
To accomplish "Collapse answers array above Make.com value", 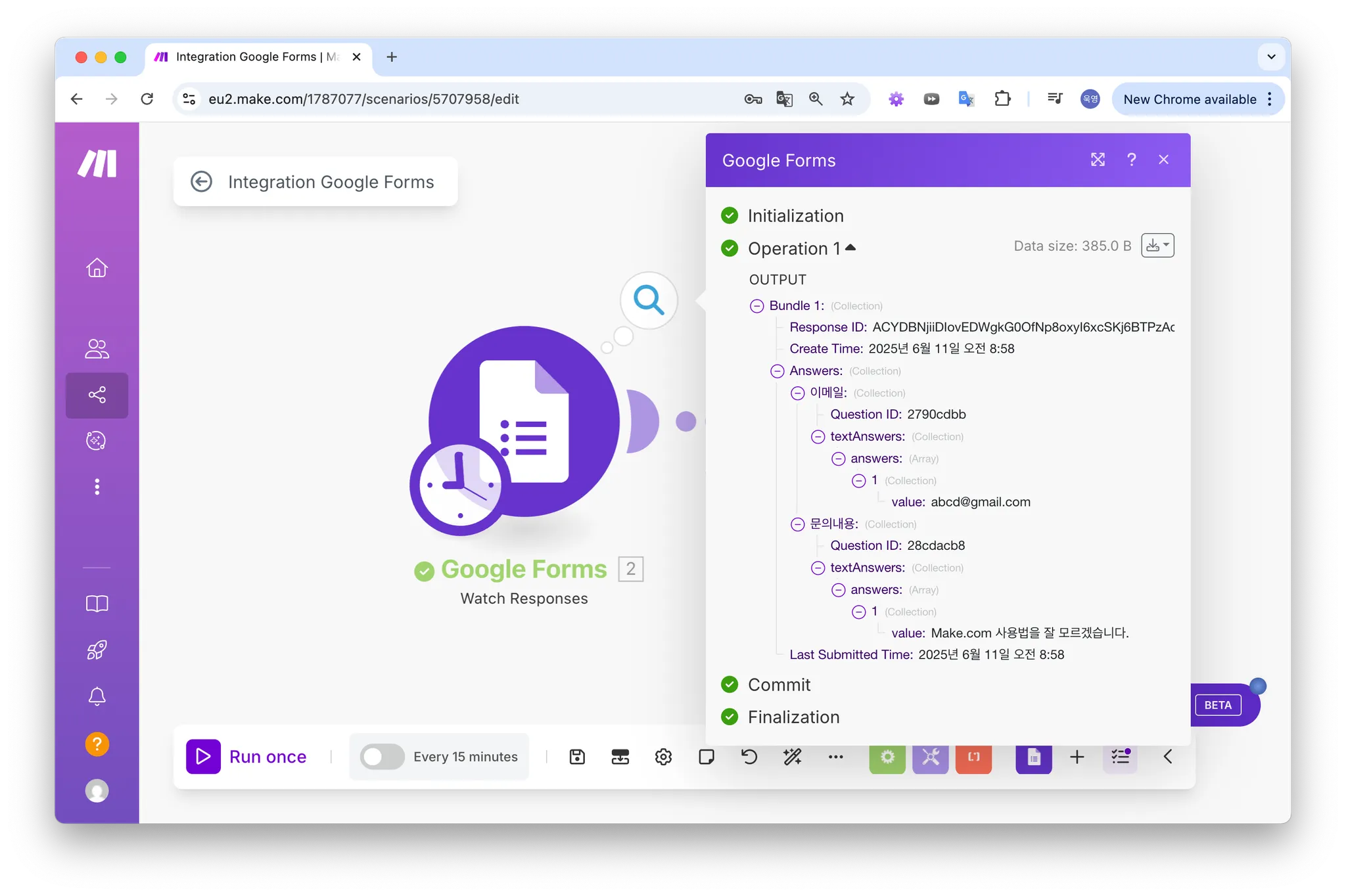I will (839, 590).
